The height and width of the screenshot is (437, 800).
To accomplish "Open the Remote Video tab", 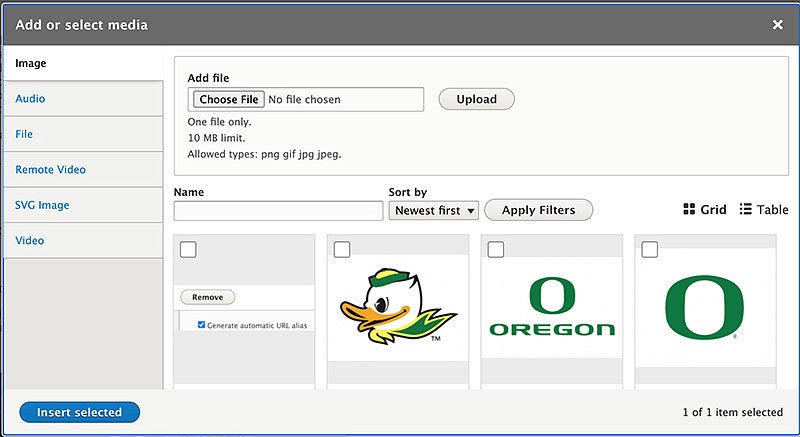I will [x=83, y=169].
